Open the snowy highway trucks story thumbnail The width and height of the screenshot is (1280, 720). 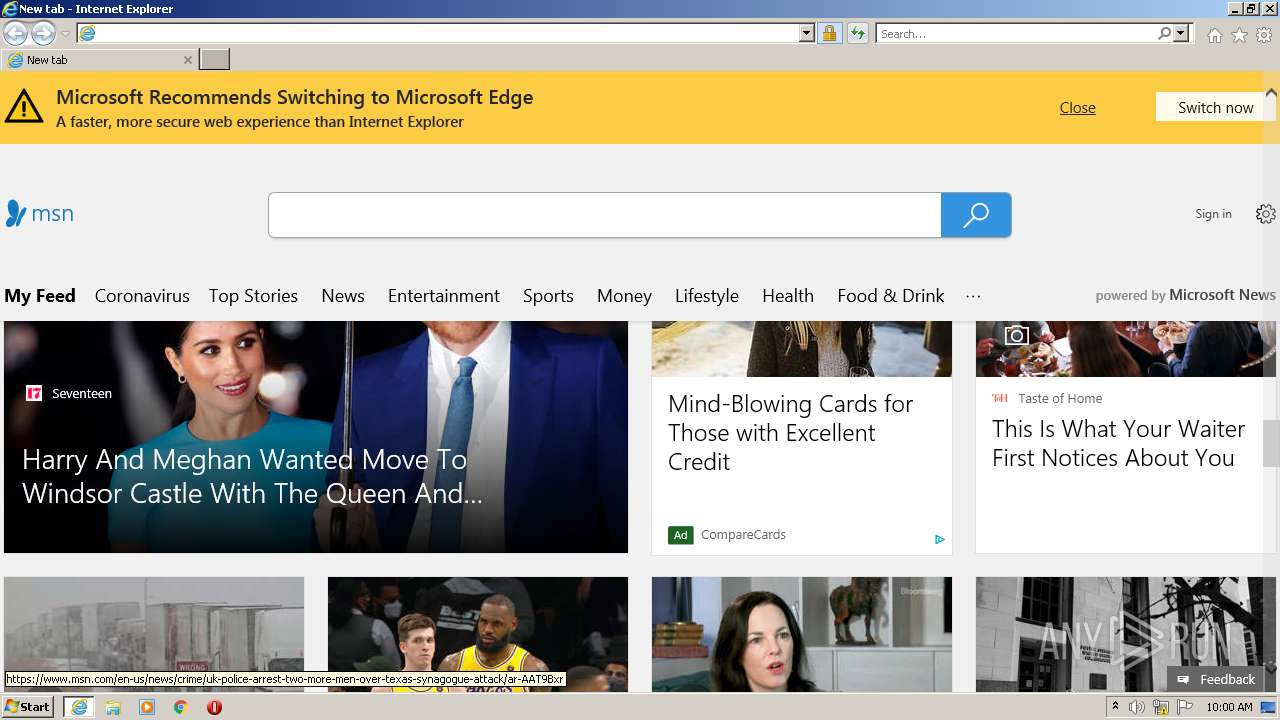point(154,634)
